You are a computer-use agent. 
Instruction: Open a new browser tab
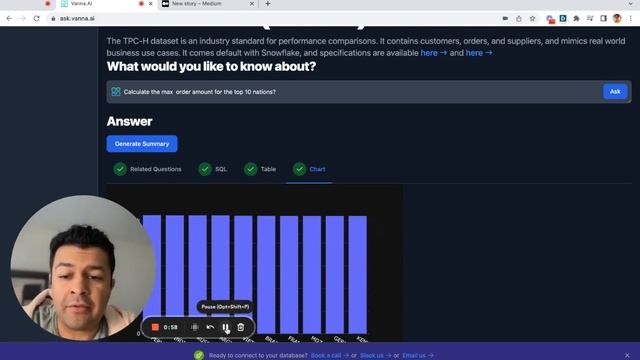[268, 4]
